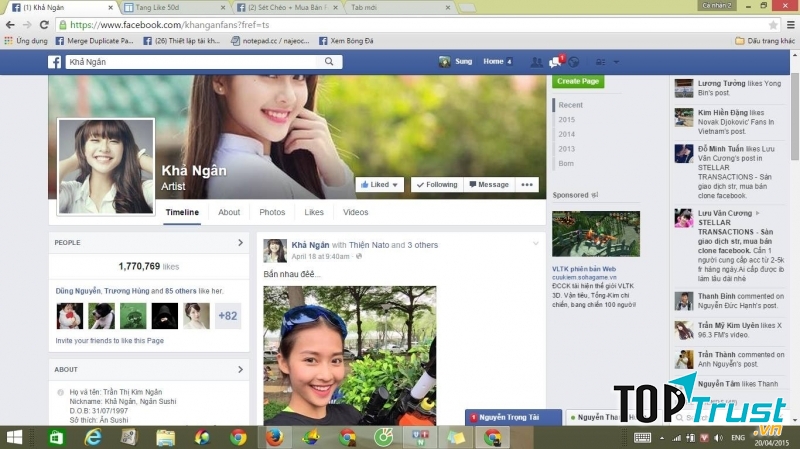
Task: Switch to the Videos tab
Action: (x=356, y=212)
